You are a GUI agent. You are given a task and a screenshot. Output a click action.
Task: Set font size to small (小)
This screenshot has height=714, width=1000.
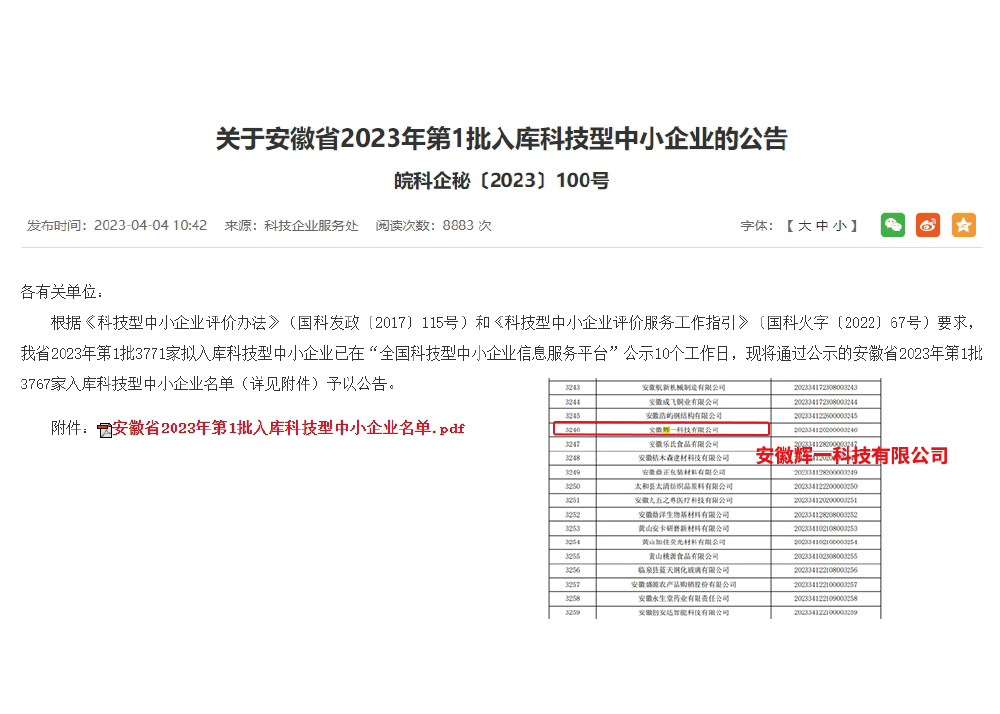coord(840,226)
